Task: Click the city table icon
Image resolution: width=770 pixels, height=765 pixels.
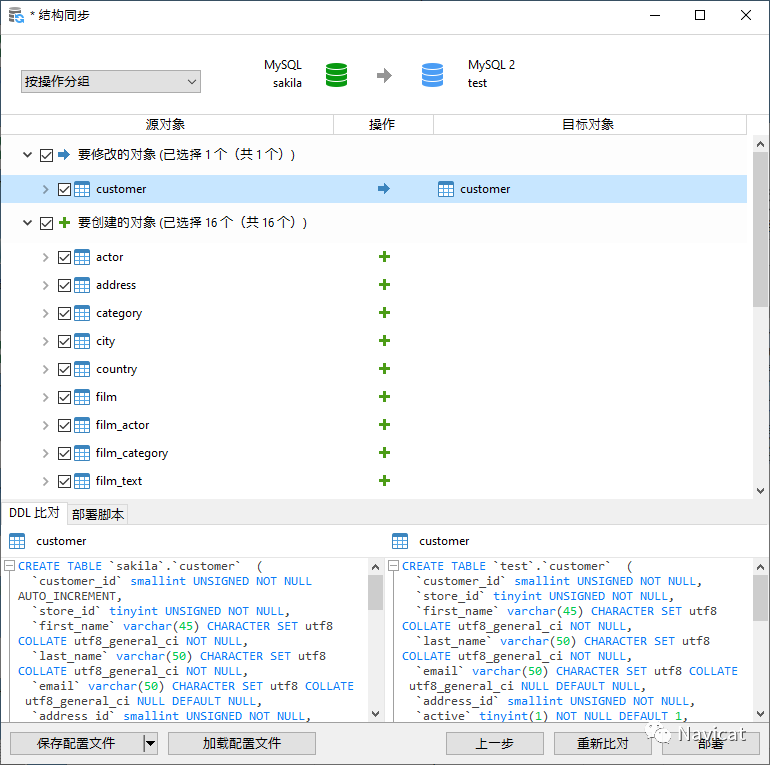Action: pos(82,341)
